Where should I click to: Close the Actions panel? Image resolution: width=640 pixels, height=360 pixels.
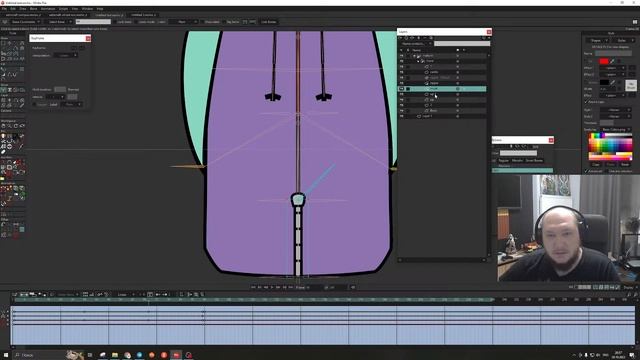[x=551, y=140]
